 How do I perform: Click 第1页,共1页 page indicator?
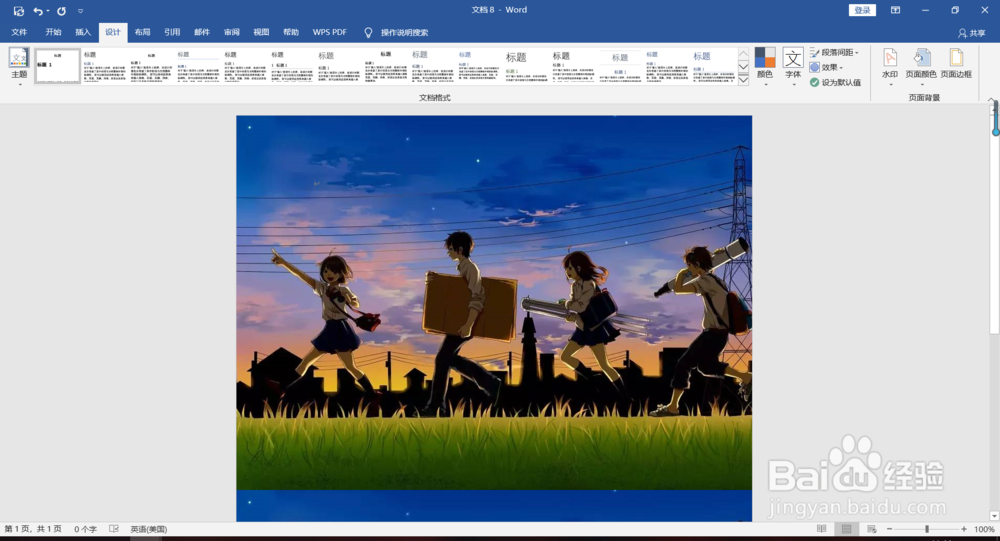click(x=33, y=529)
